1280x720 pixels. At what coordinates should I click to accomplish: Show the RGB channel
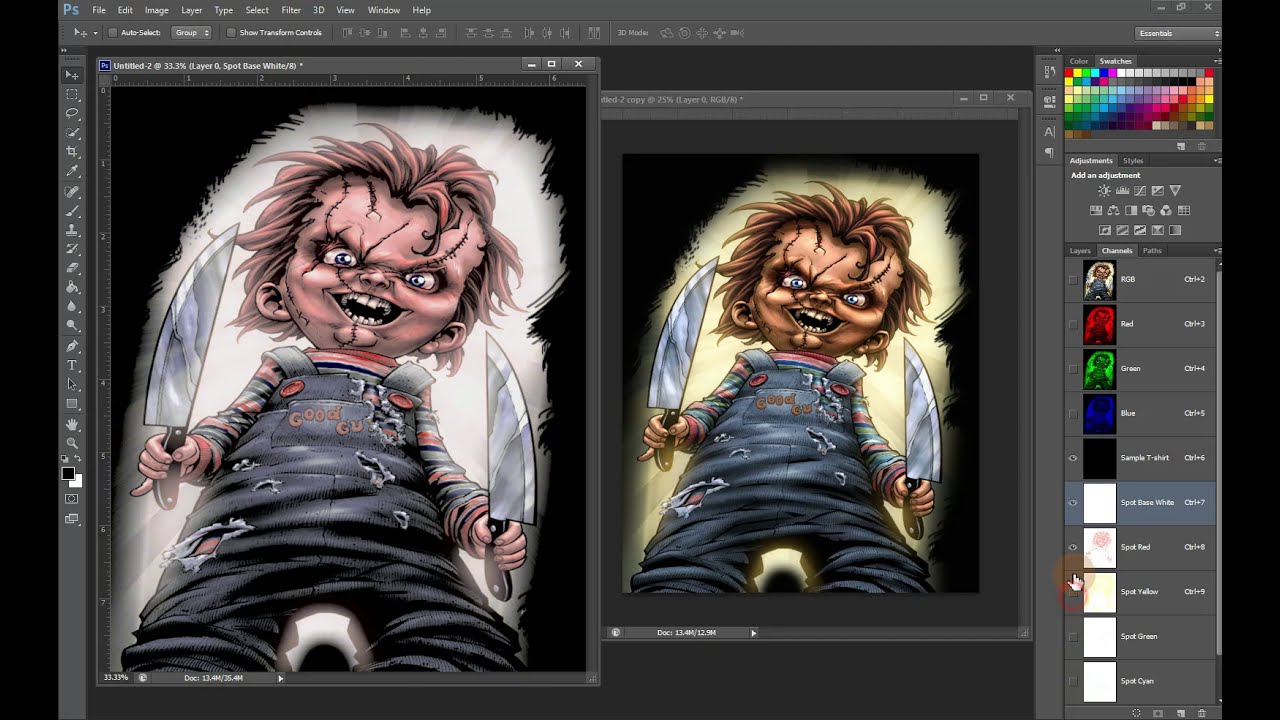(x=1073, y=279)
